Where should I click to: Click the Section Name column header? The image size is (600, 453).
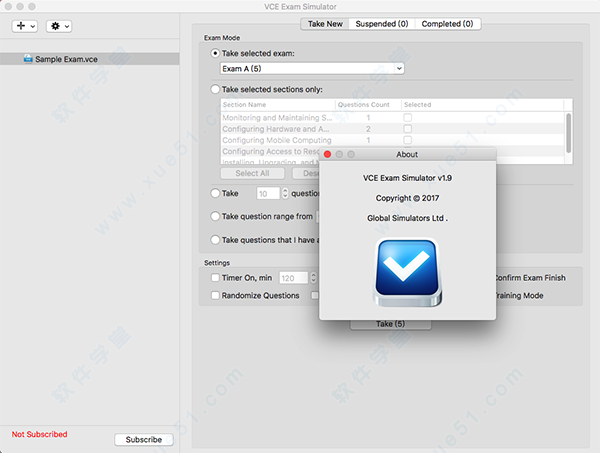click(x=278, y=104)
